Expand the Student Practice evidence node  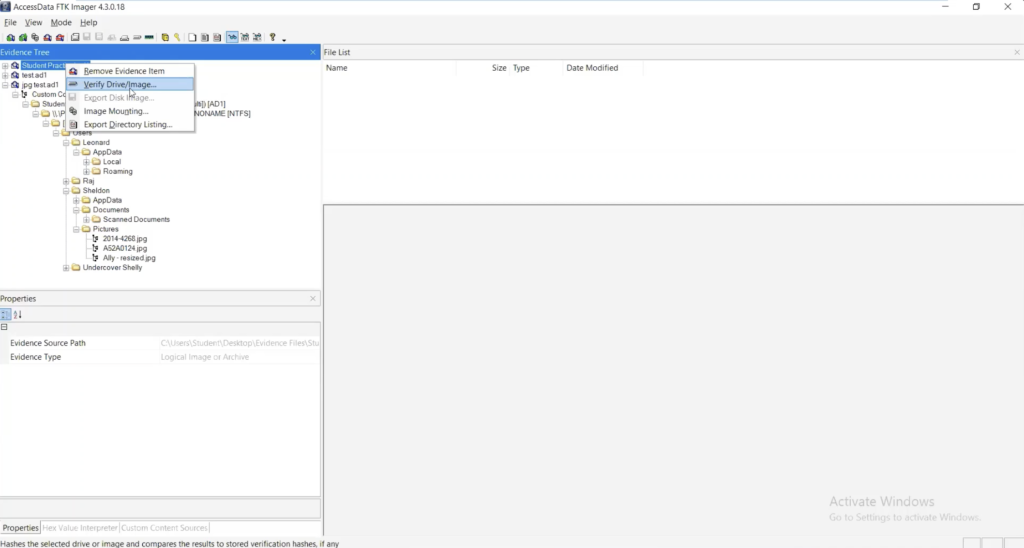(5, 65)
